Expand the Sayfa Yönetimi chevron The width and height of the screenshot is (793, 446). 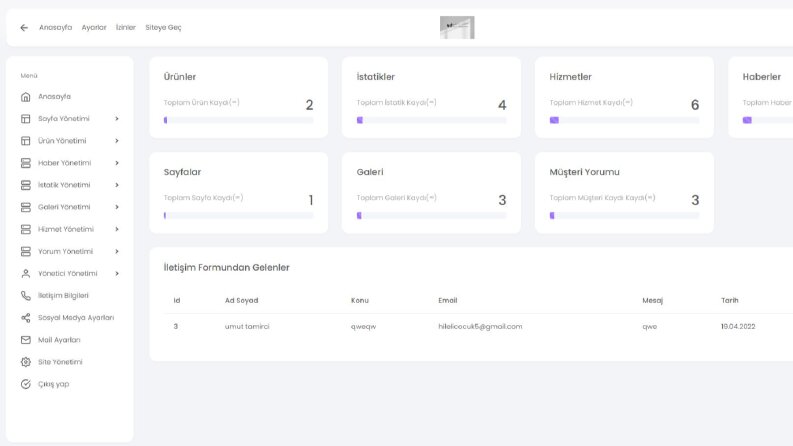[117, 119]
